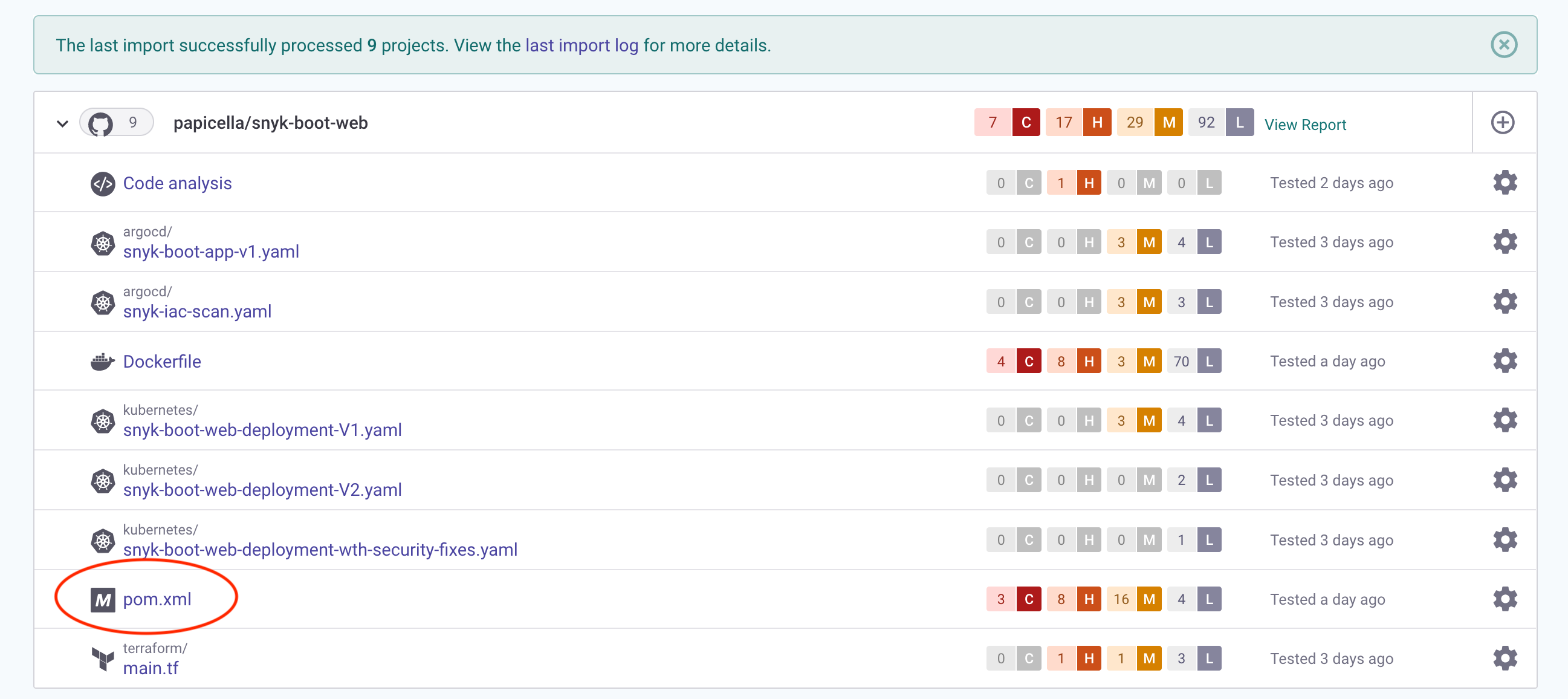
Task: Click the GitHub icon badge with 9
Action: click(115, 123)
